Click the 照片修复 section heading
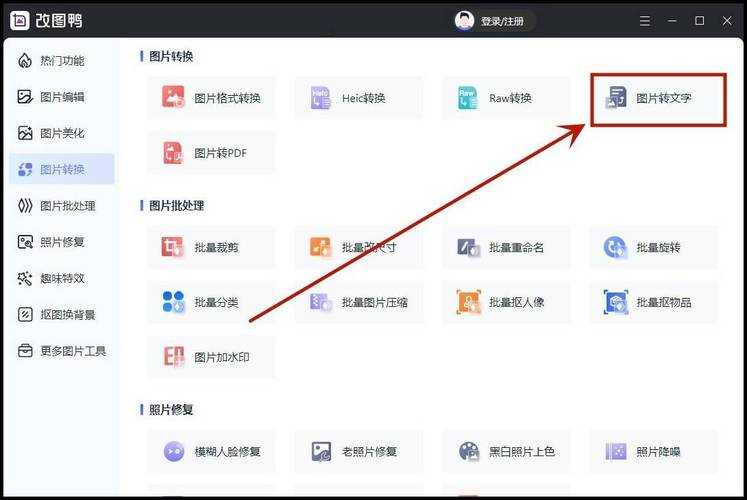This screenshot has height=500, width=747. pyautogui.click(x=171, y=410)
